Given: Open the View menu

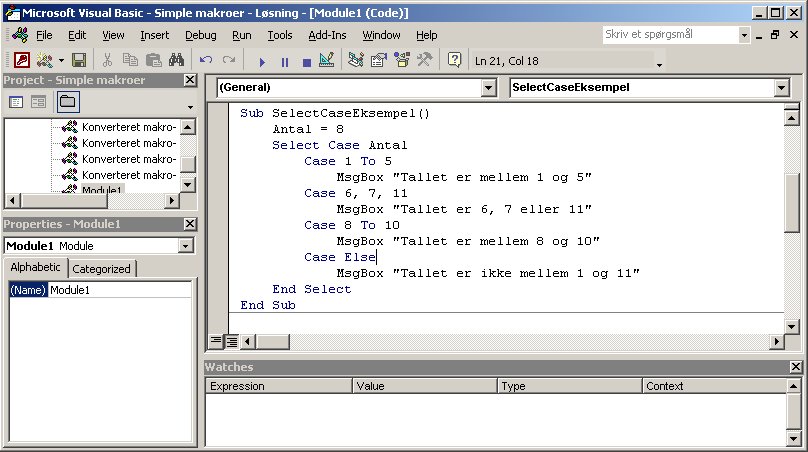Looking at the screenshot, I should (x=113, y=35).
